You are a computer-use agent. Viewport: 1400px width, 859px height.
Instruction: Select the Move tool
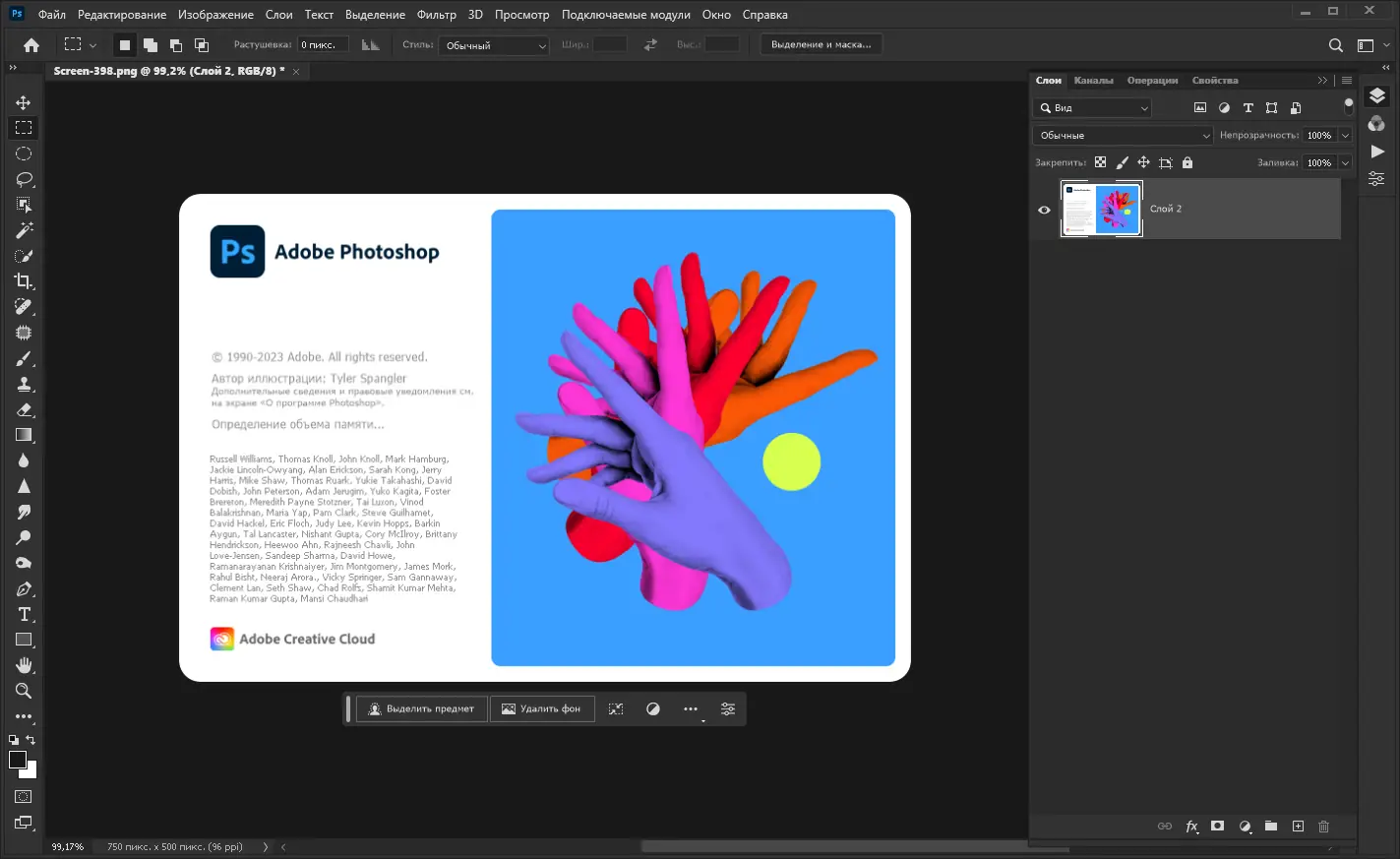pyautogui.click(x=24, y=102)
